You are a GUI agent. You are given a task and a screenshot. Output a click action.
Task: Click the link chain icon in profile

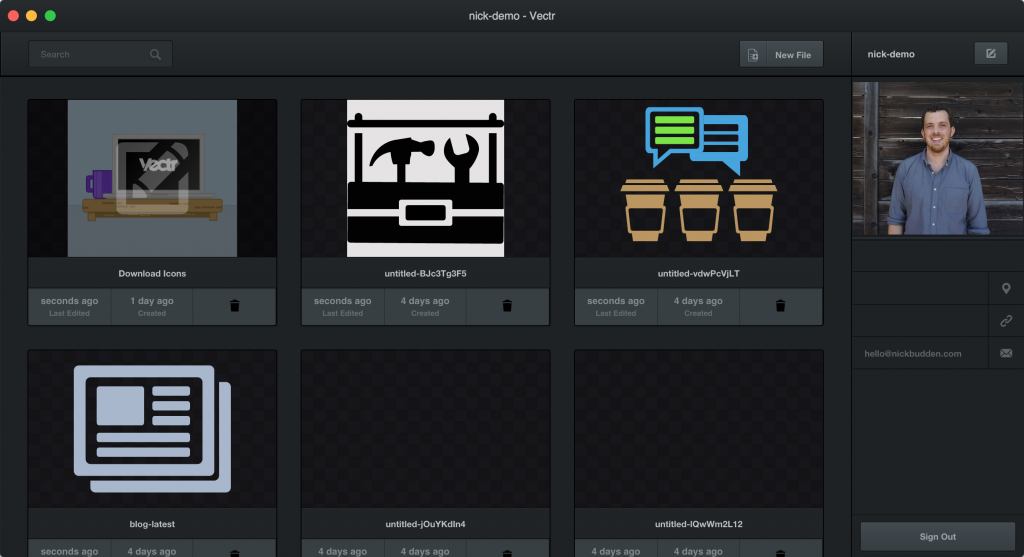pos(1006,321)
